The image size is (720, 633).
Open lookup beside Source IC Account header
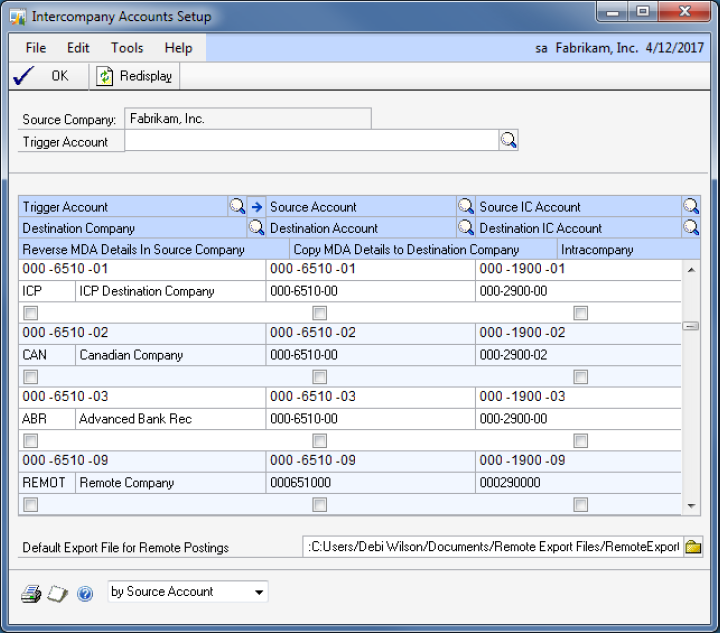pos(691,207)
